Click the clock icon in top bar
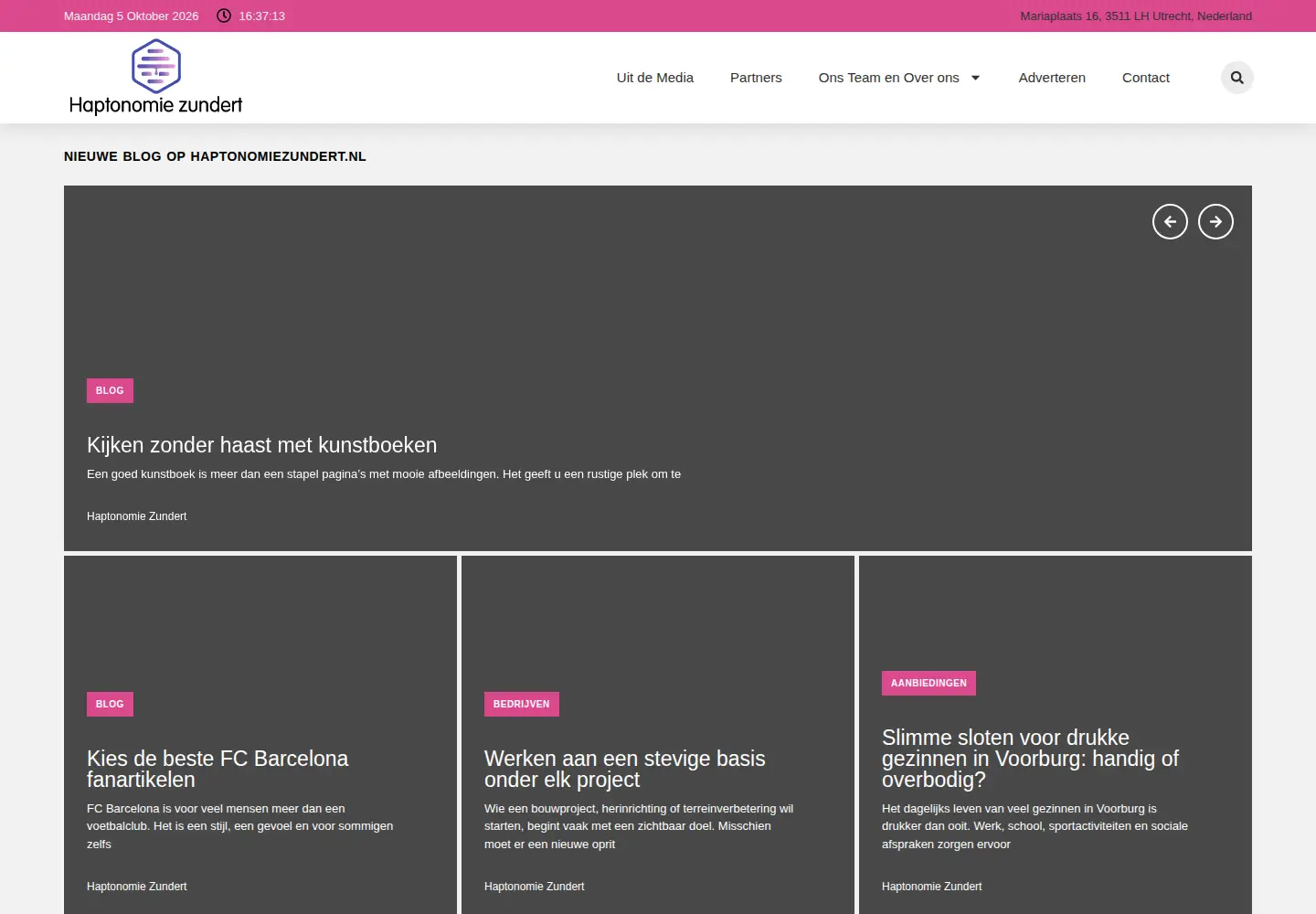The height and width of the screenshot is (914, 1316). [224, 16]
